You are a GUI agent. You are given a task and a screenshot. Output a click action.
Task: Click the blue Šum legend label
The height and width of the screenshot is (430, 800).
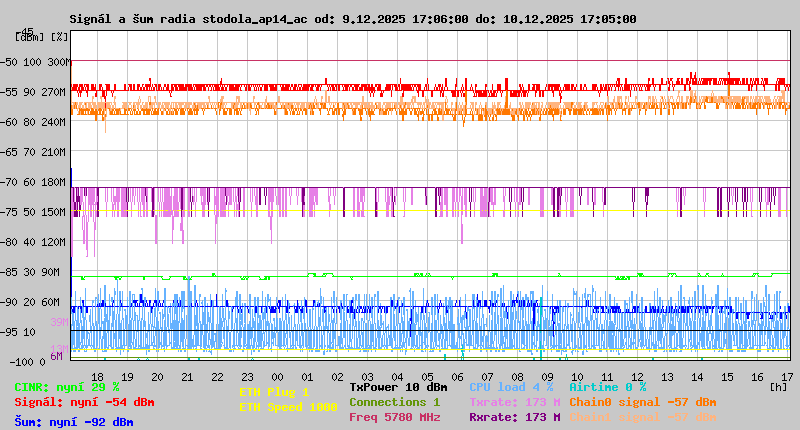[x=74, y=422]
